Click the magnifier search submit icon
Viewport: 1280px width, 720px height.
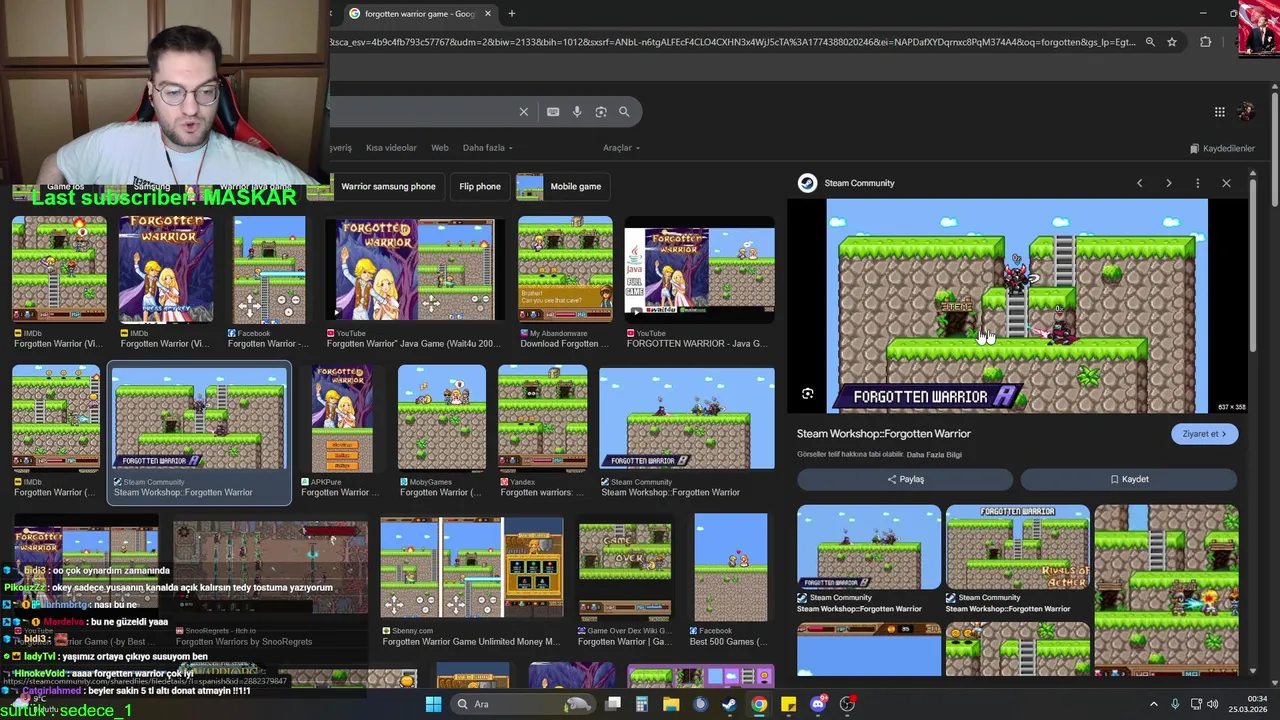coord(624,112)
